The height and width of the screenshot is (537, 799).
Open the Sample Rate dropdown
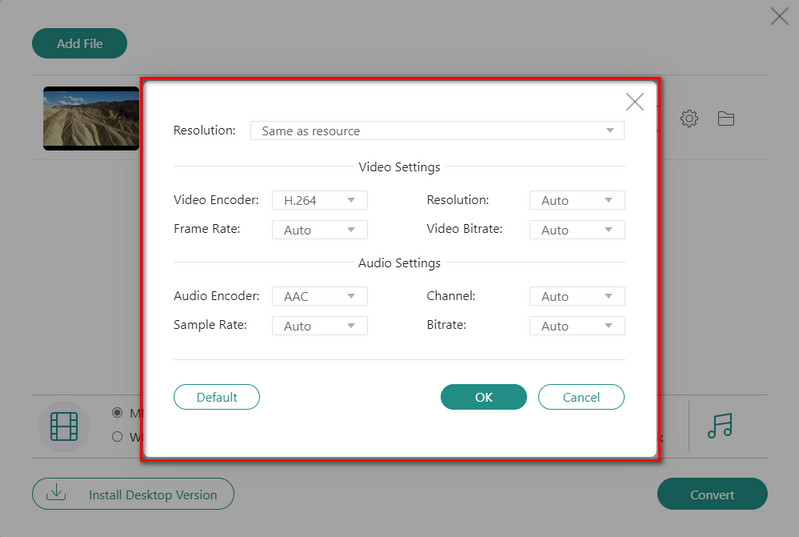(x=320, y=326)
